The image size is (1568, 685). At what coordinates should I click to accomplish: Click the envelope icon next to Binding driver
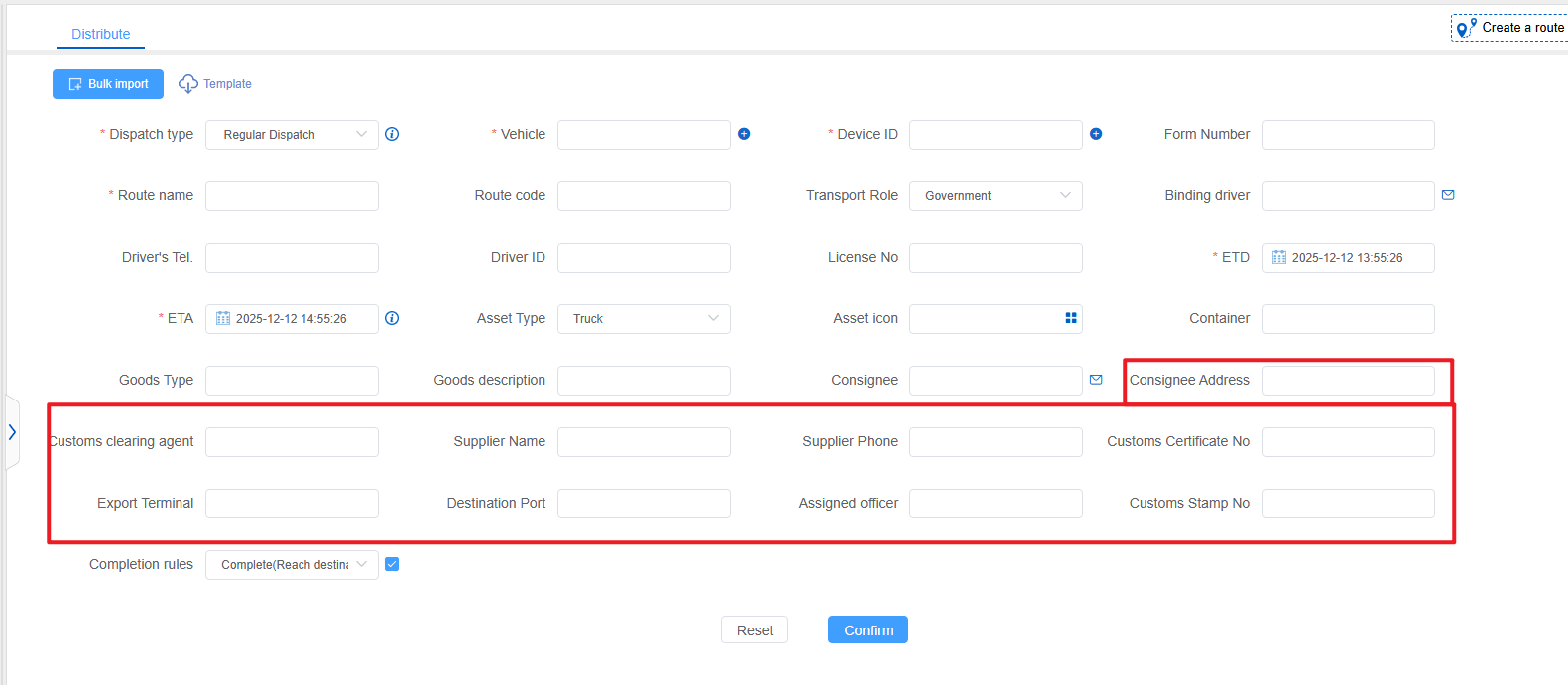pyautogui.click(x=1448, y=195)
